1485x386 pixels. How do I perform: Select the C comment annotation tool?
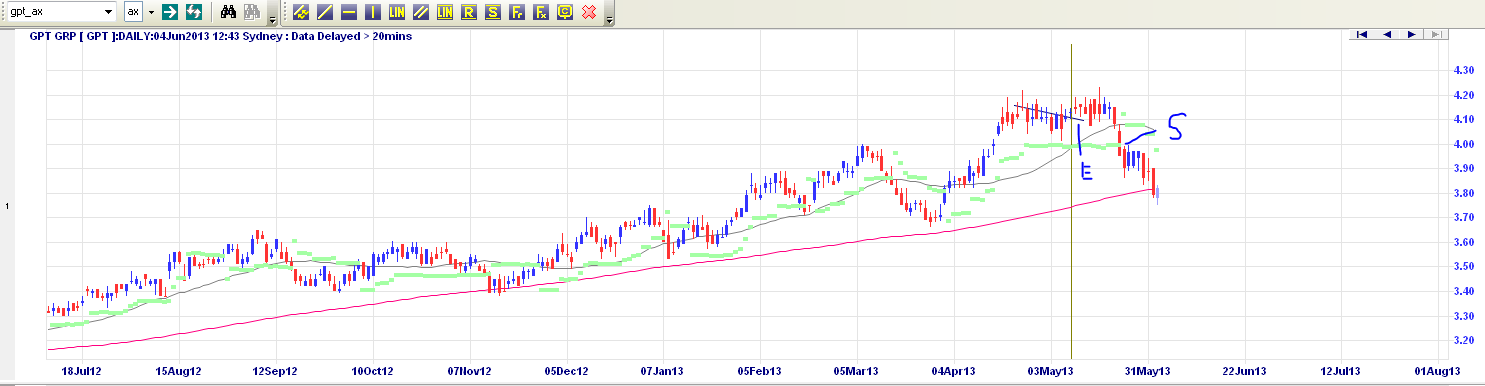tap(565, 12)
